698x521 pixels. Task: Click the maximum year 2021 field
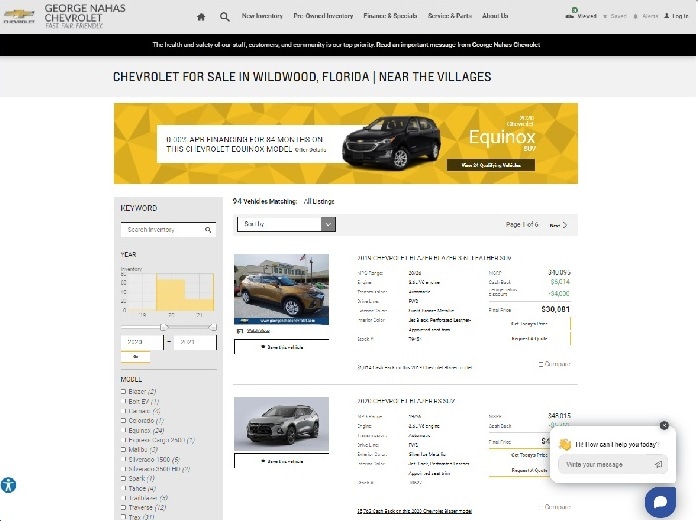click(x=195, y=342)
